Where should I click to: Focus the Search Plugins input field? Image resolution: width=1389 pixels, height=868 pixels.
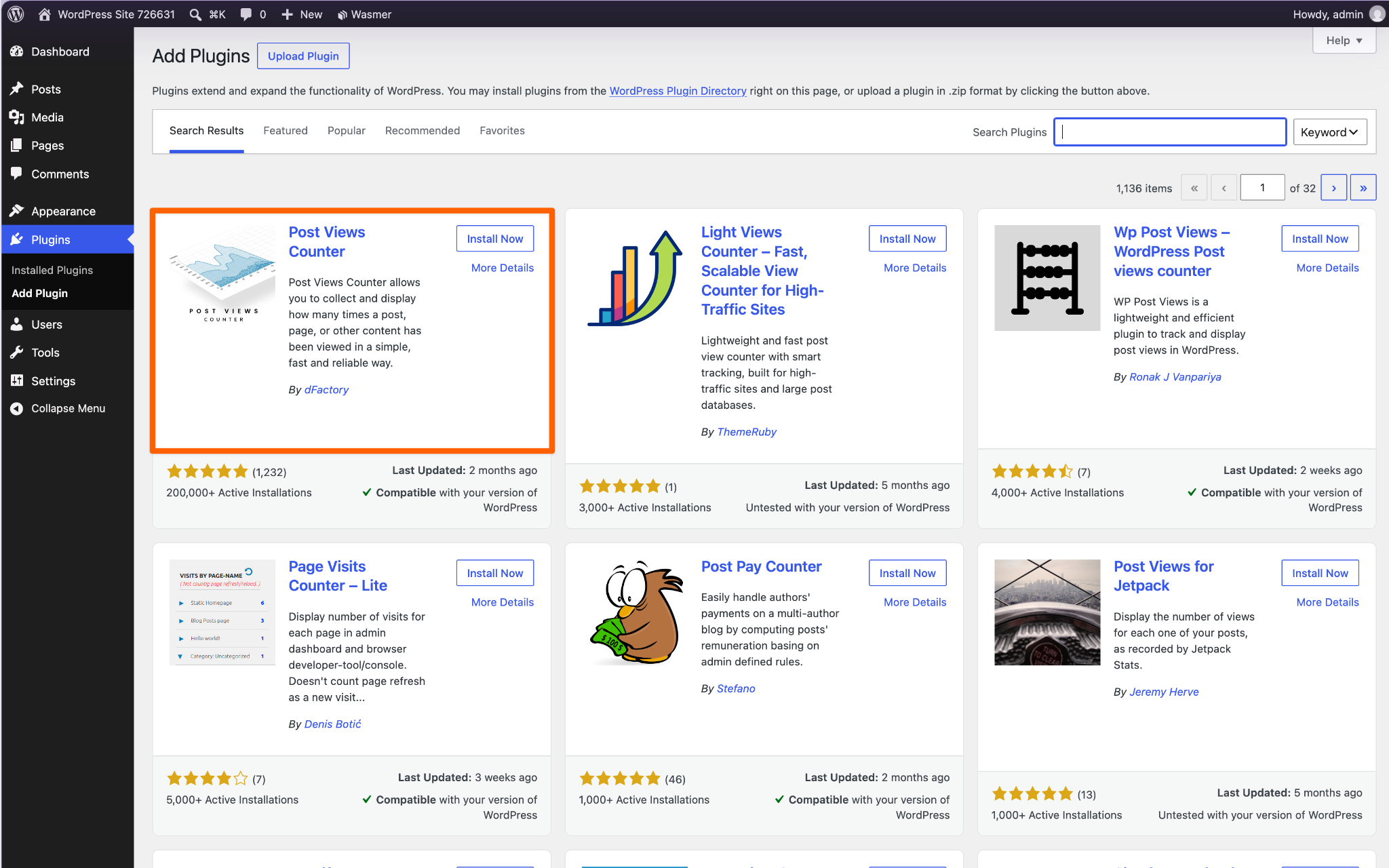[x=1170, y=132]
